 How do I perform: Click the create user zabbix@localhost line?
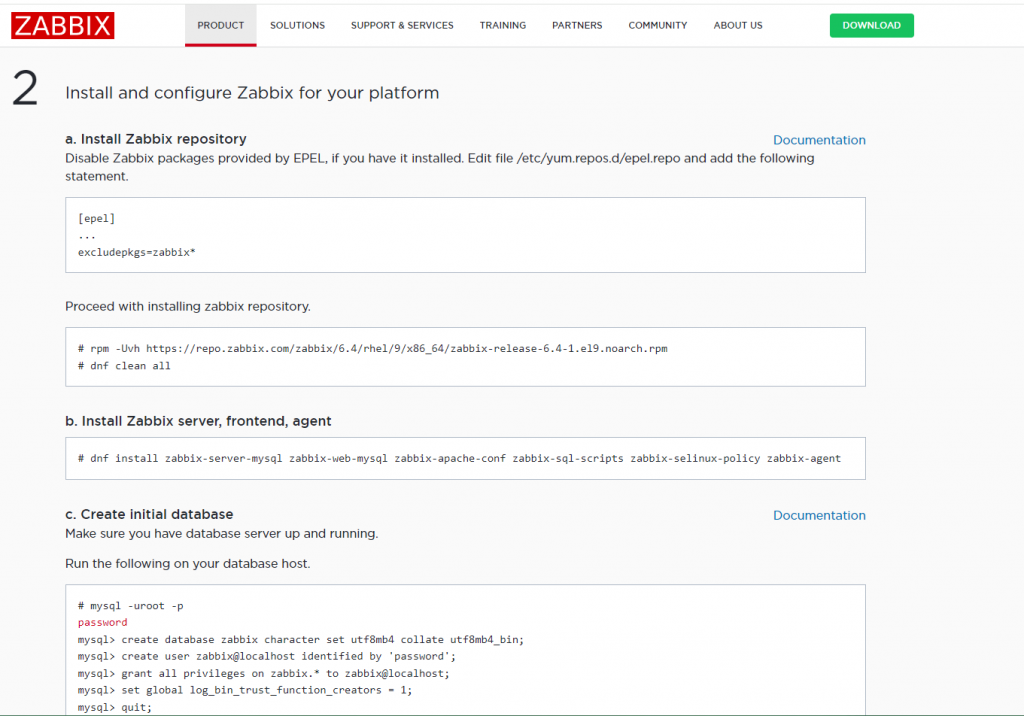click(266, 656)
